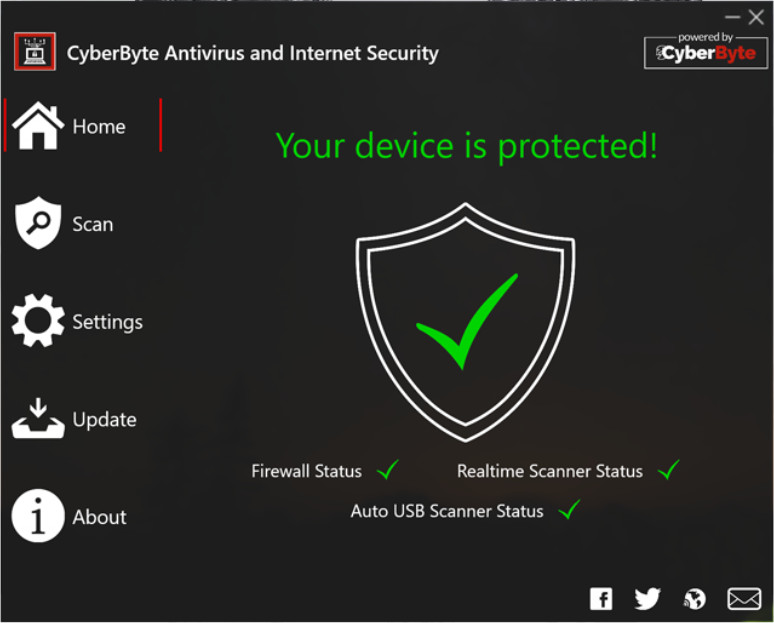The image size is (774, 623).
Task: Open the Twitter bird icon
Action: point(648,598)
